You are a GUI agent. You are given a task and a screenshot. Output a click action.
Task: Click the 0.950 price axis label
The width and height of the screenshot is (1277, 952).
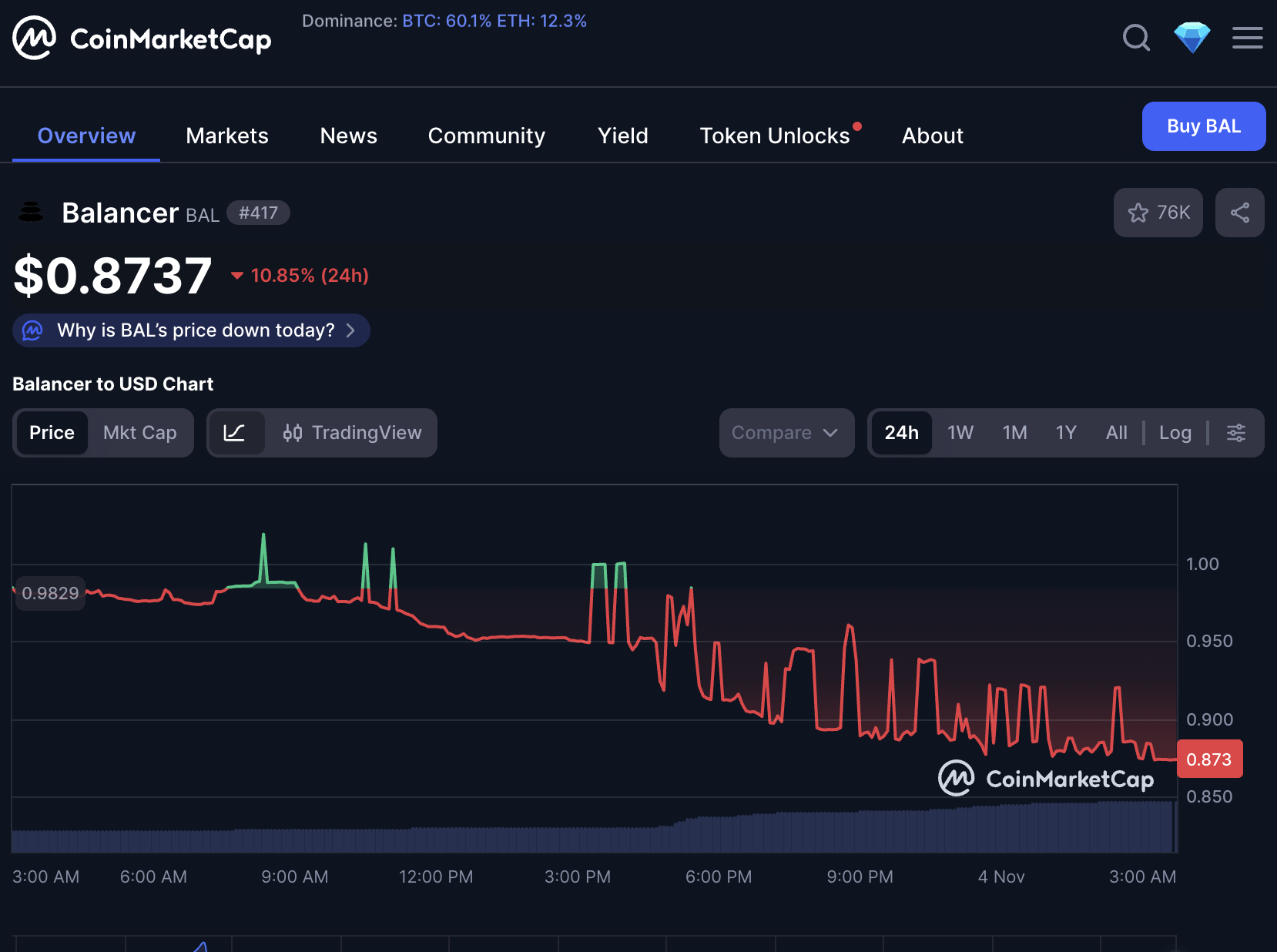[1209, 641]
